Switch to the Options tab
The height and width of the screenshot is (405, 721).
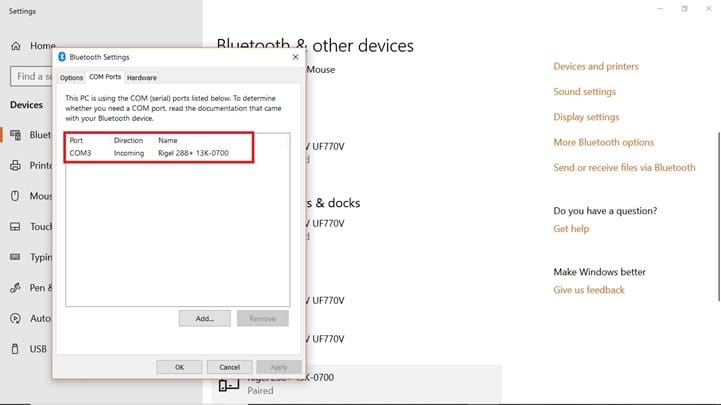coord(71,77)
